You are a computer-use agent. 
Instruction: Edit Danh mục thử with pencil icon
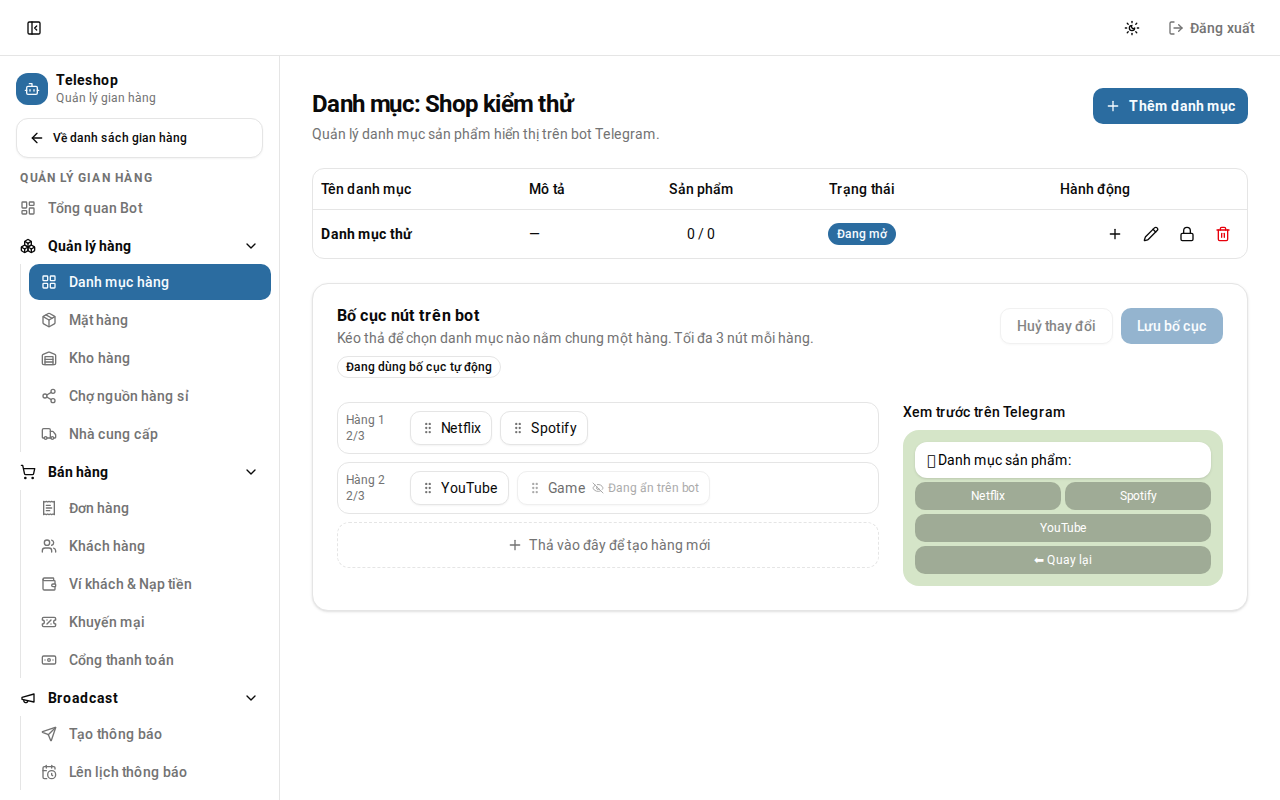[x=1151, y=234]
